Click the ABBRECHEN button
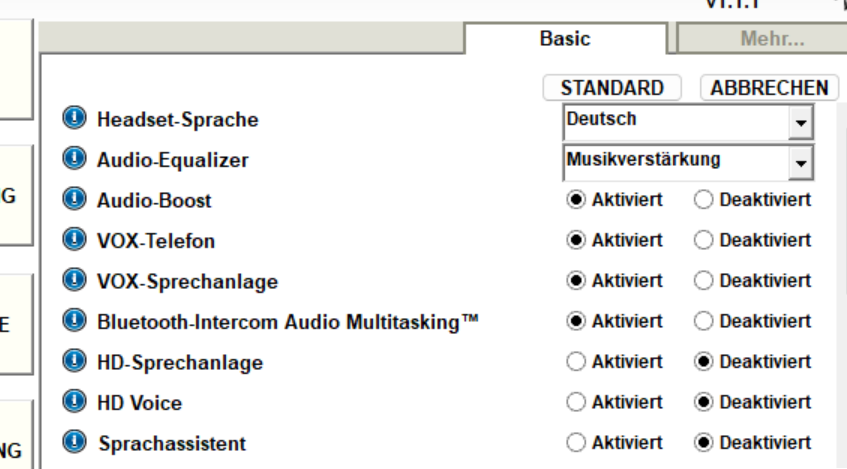Viewport: 847px width, 469px height. coord(766,88)
